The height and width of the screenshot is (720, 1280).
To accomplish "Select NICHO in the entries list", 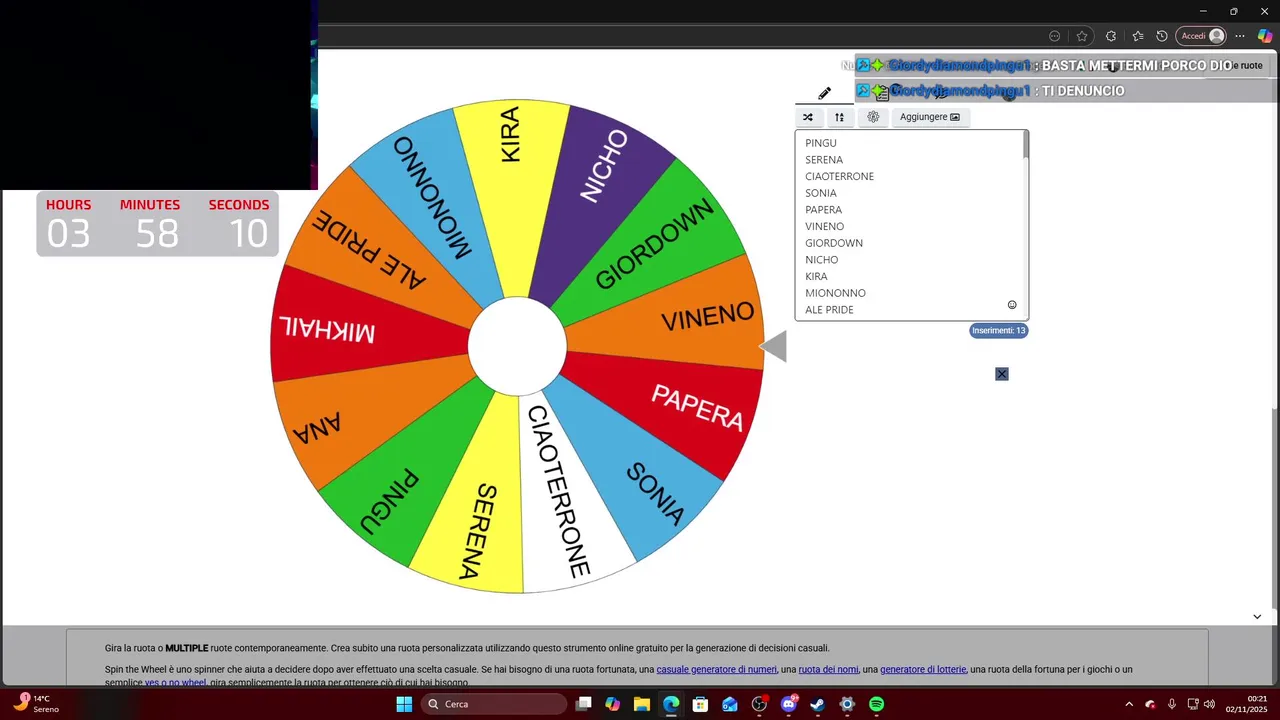I will pos(822,260).
